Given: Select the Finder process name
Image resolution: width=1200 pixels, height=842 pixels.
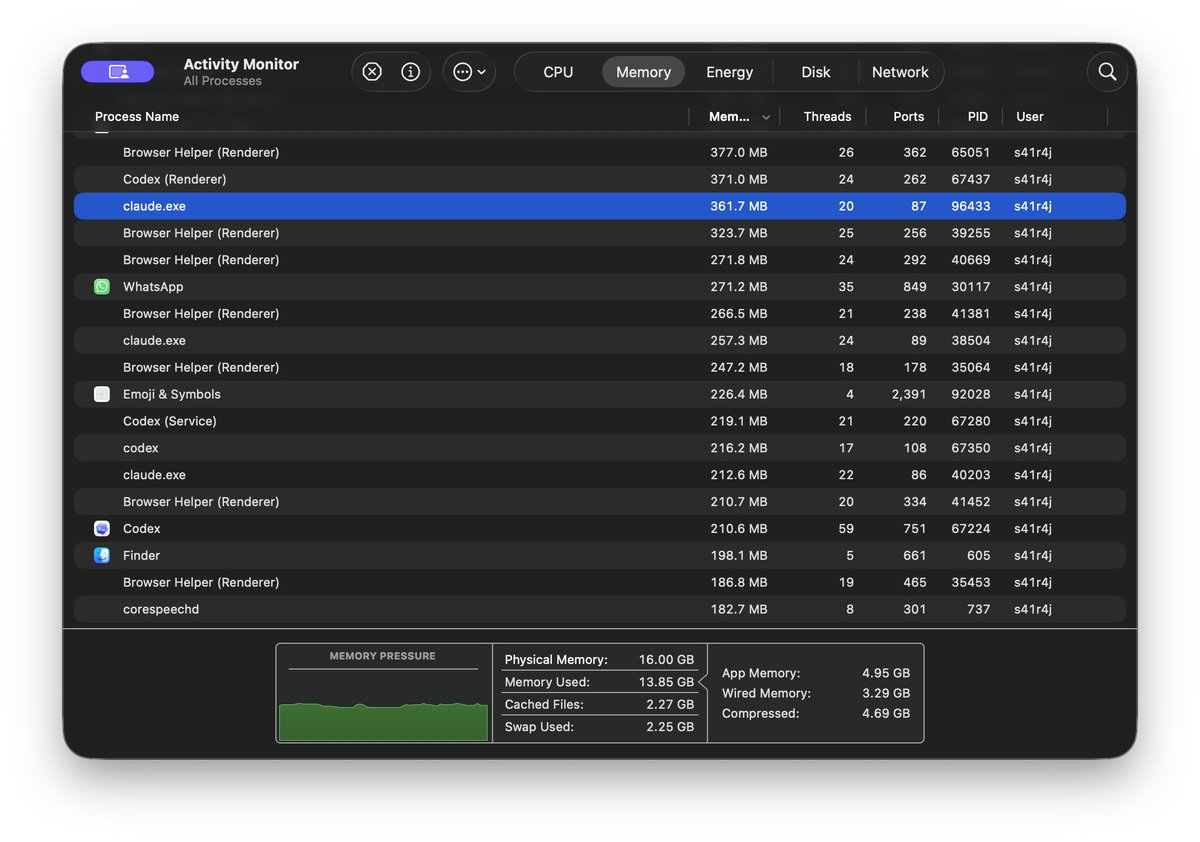Looking at the screenshot, I should point(141,555).
